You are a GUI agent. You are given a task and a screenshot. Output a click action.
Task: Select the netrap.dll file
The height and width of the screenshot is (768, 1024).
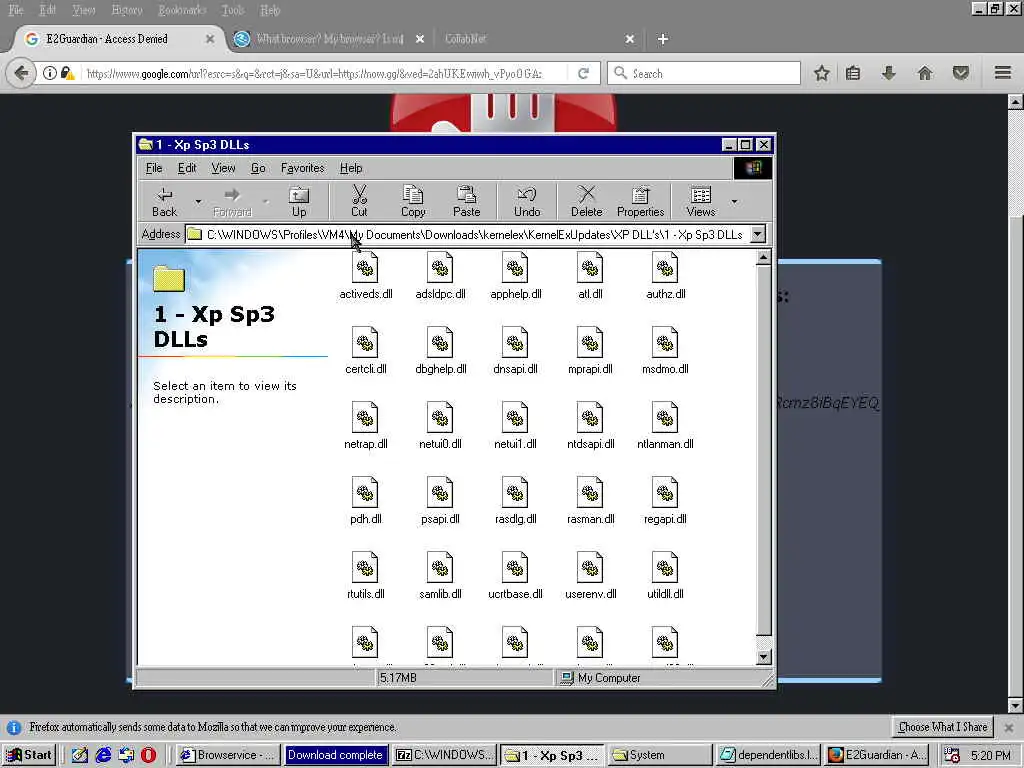(366, 426)
